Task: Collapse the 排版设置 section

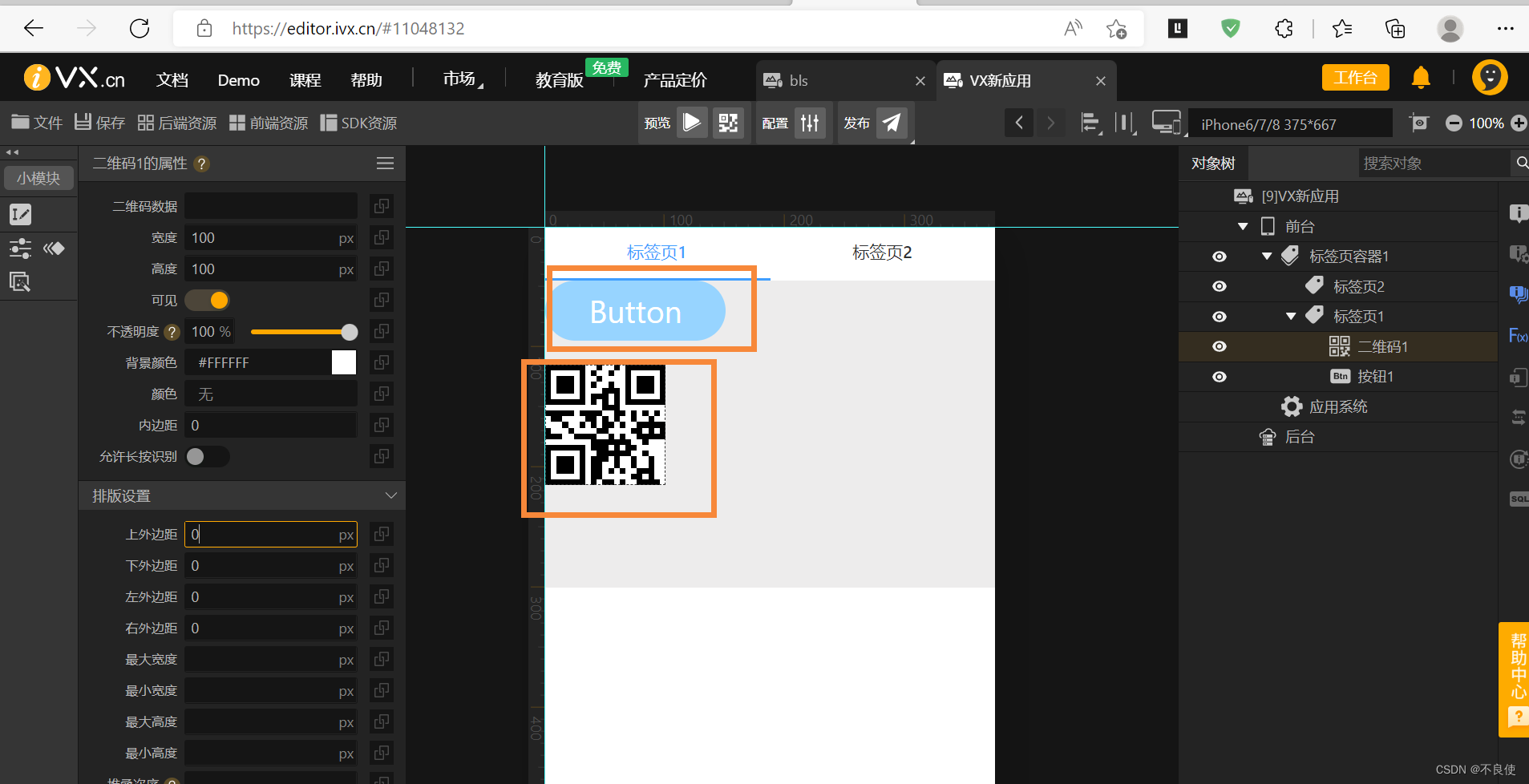Action: pyautogui.click(x=390, y=495)
